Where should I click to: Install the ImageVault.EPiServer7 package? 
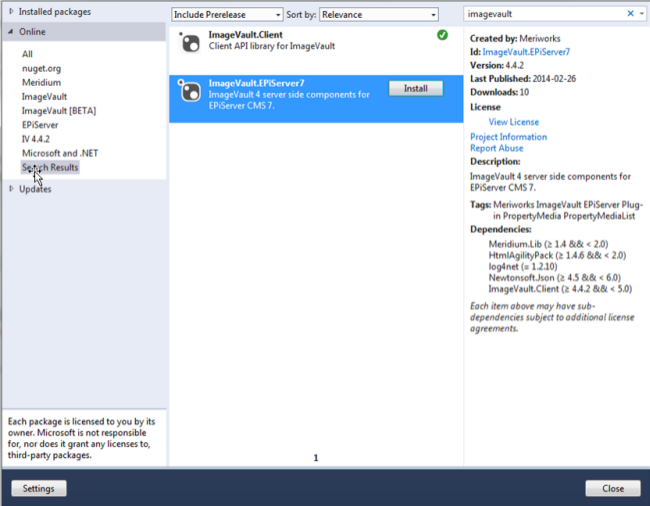(415, 88)
